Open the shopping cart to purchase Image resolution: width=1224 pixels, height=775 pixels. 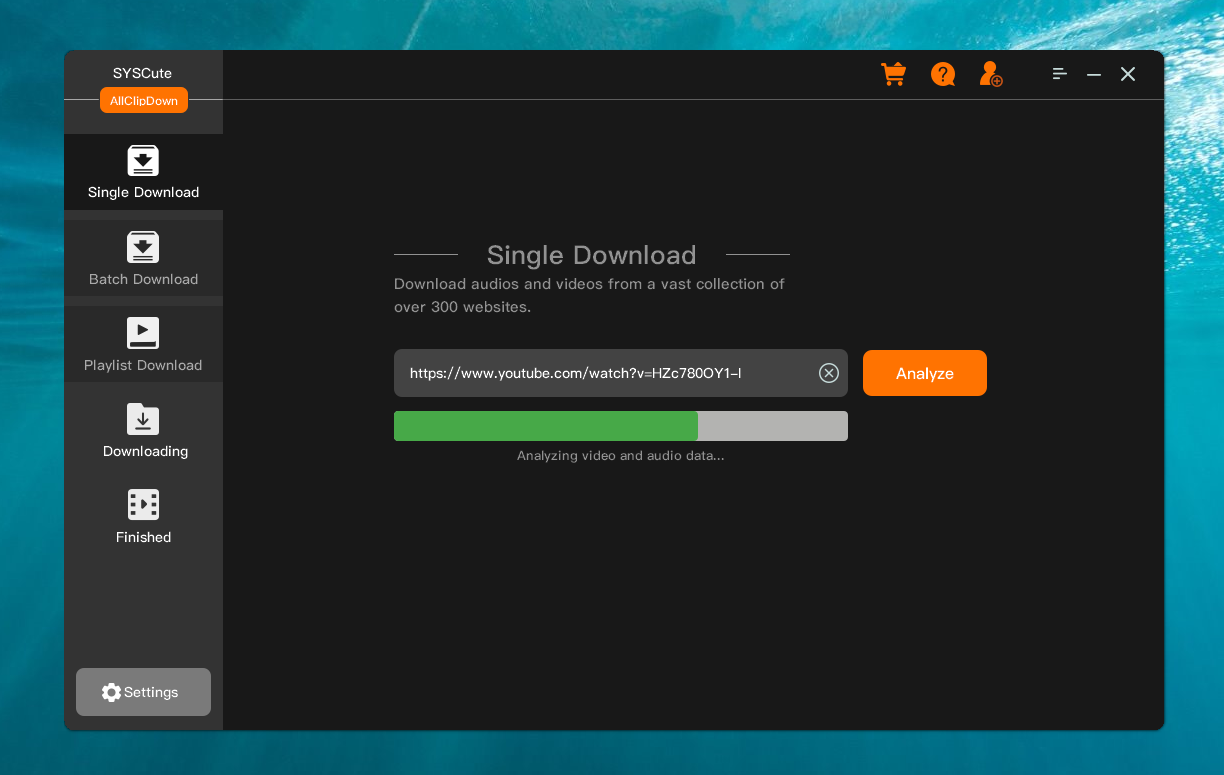(x=893, y=74)
